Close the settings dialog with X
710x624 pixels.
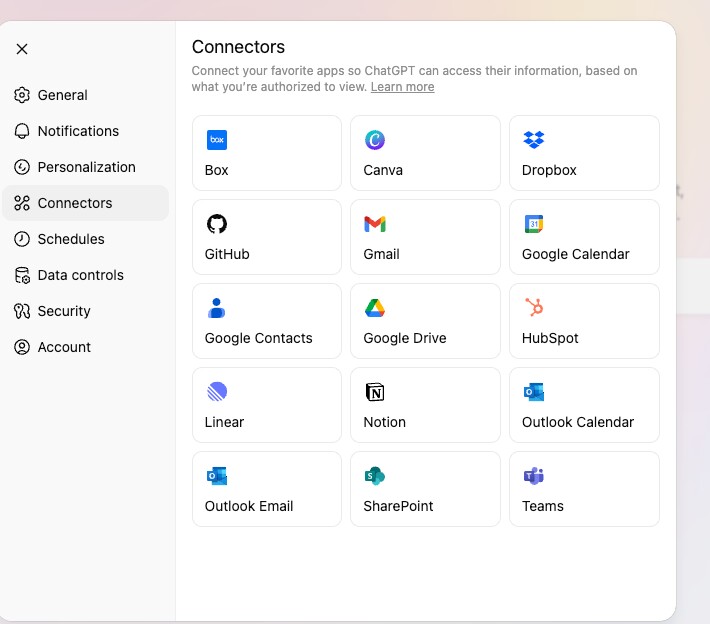coord(22,49)
